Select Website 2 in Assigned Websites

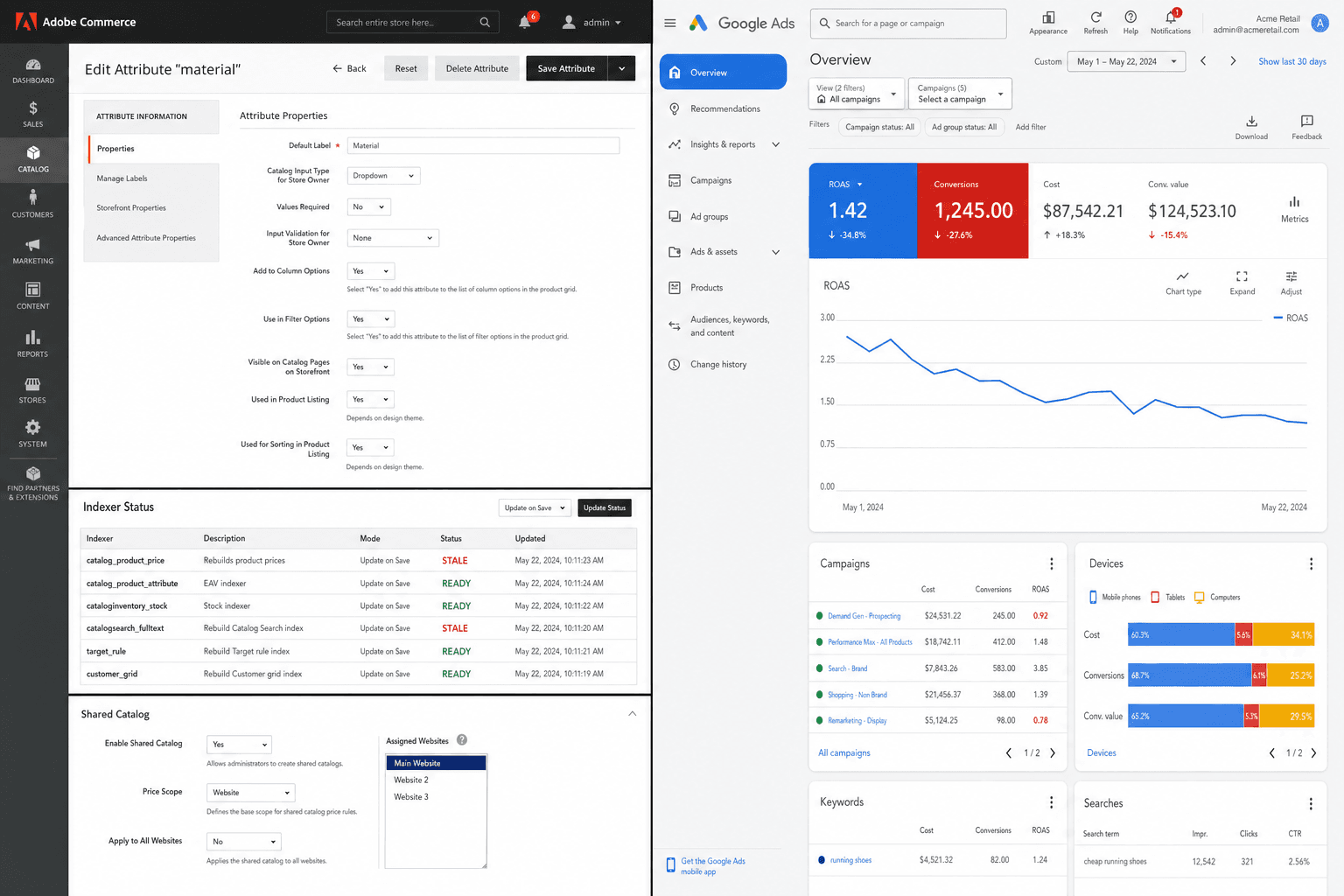tap(436, 780)
